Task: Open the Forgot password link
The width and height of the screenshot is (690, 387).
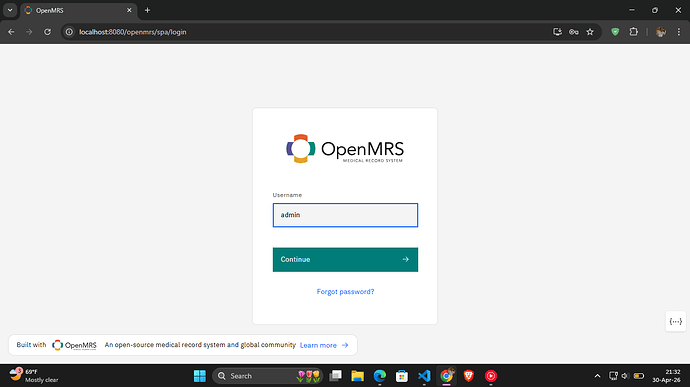Action: click(x=345, y=291)
